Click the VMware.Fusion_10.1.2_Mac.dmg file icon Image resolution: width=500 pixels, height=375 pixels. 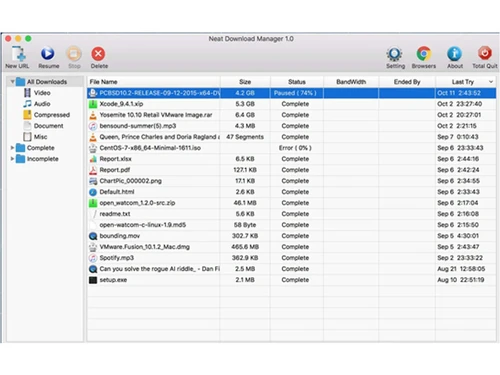[x=93, y=247]
